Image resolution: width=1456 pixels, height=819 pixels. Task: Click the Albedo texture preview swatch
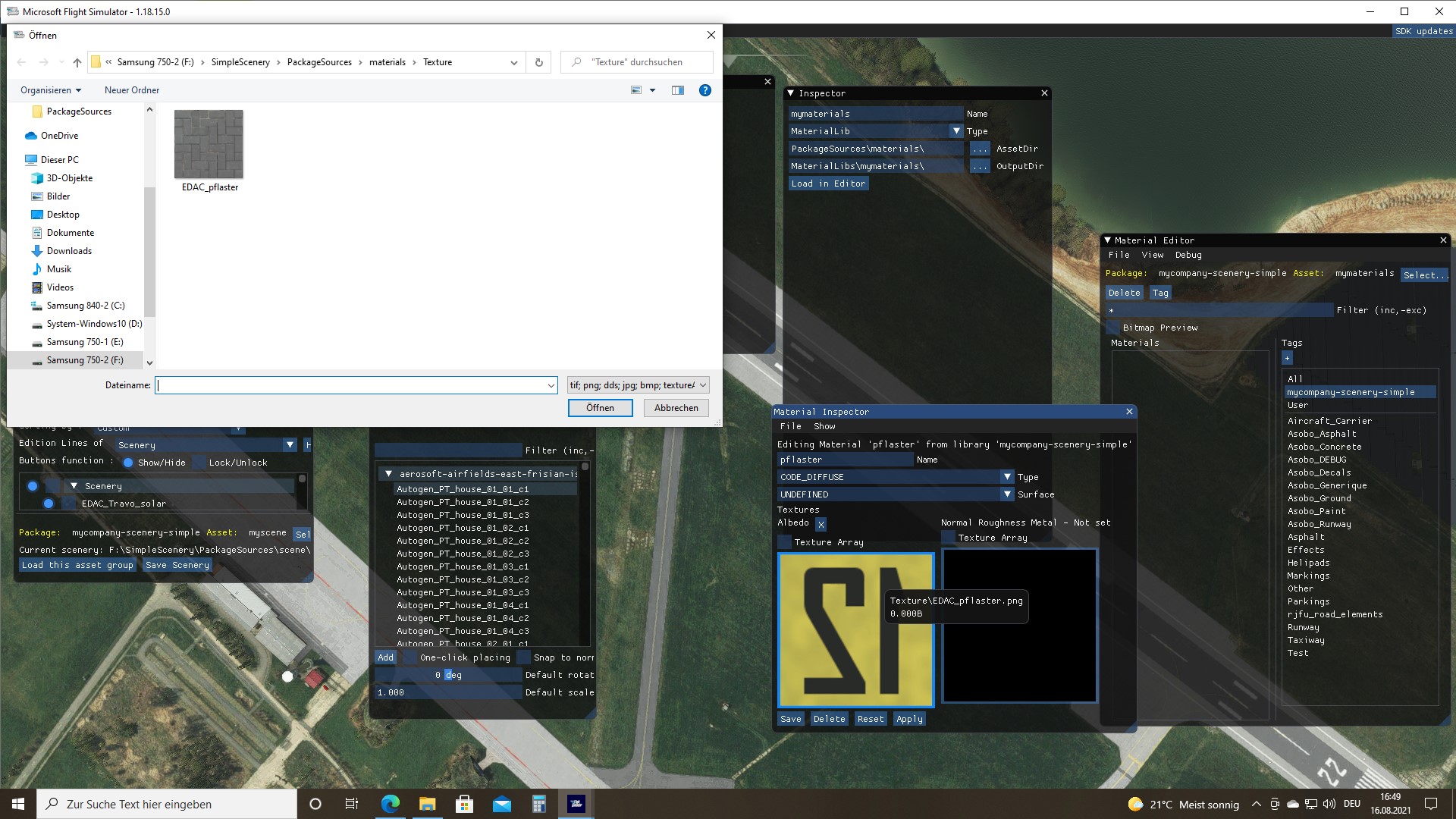click(x=856, y=630)
